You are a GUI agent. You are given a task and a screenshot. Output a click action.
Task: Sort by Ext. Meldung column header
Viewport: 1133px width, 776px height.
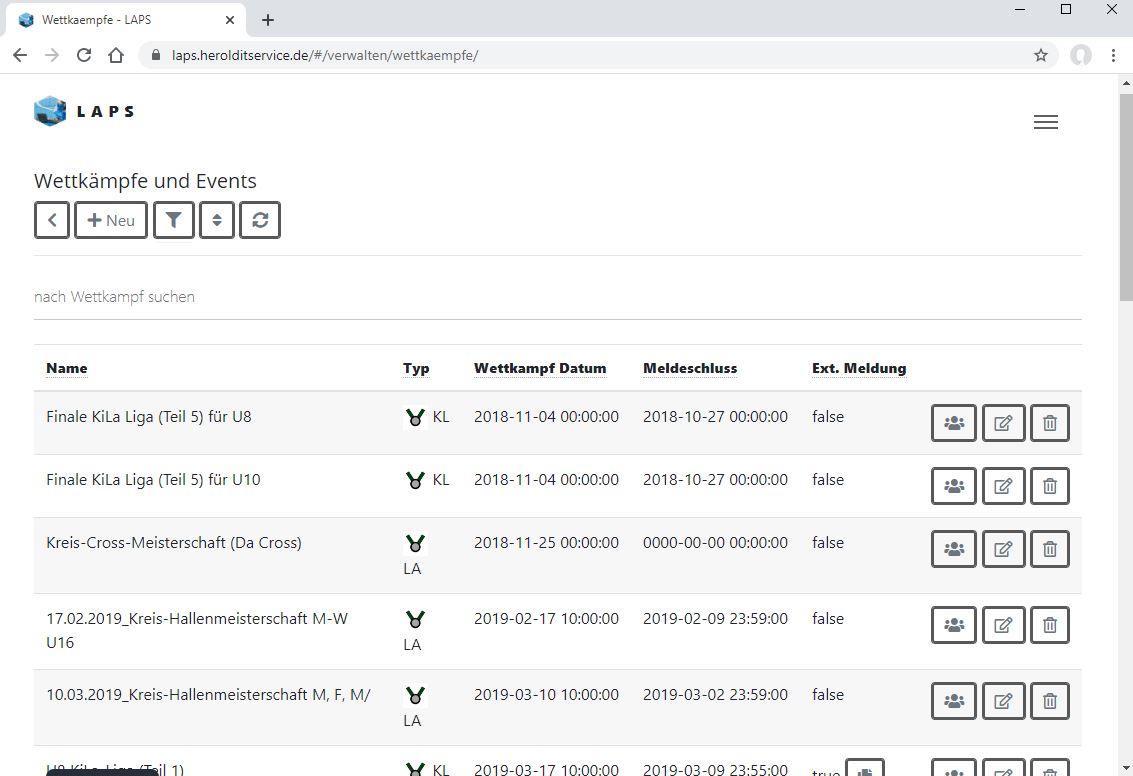pos(859,368)
